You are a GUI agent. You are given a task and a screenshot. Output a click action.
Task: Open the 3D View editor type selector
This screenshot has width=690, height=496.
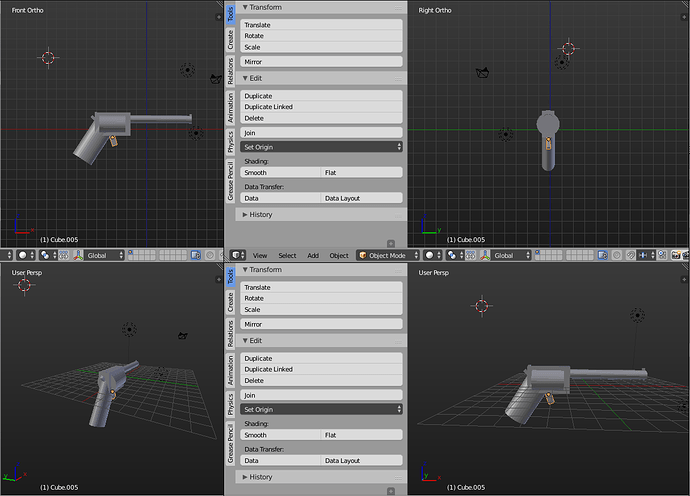[239, 255]
